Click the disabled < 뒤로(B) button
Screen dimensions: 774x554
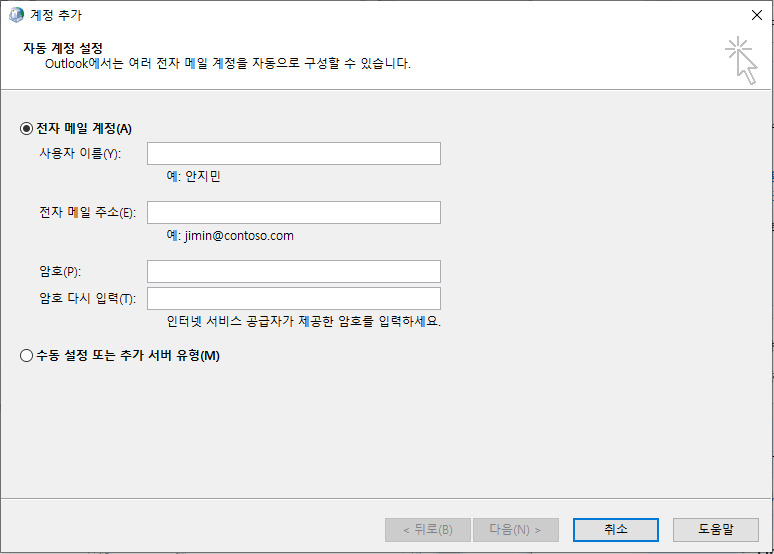[x=428, y=530]
